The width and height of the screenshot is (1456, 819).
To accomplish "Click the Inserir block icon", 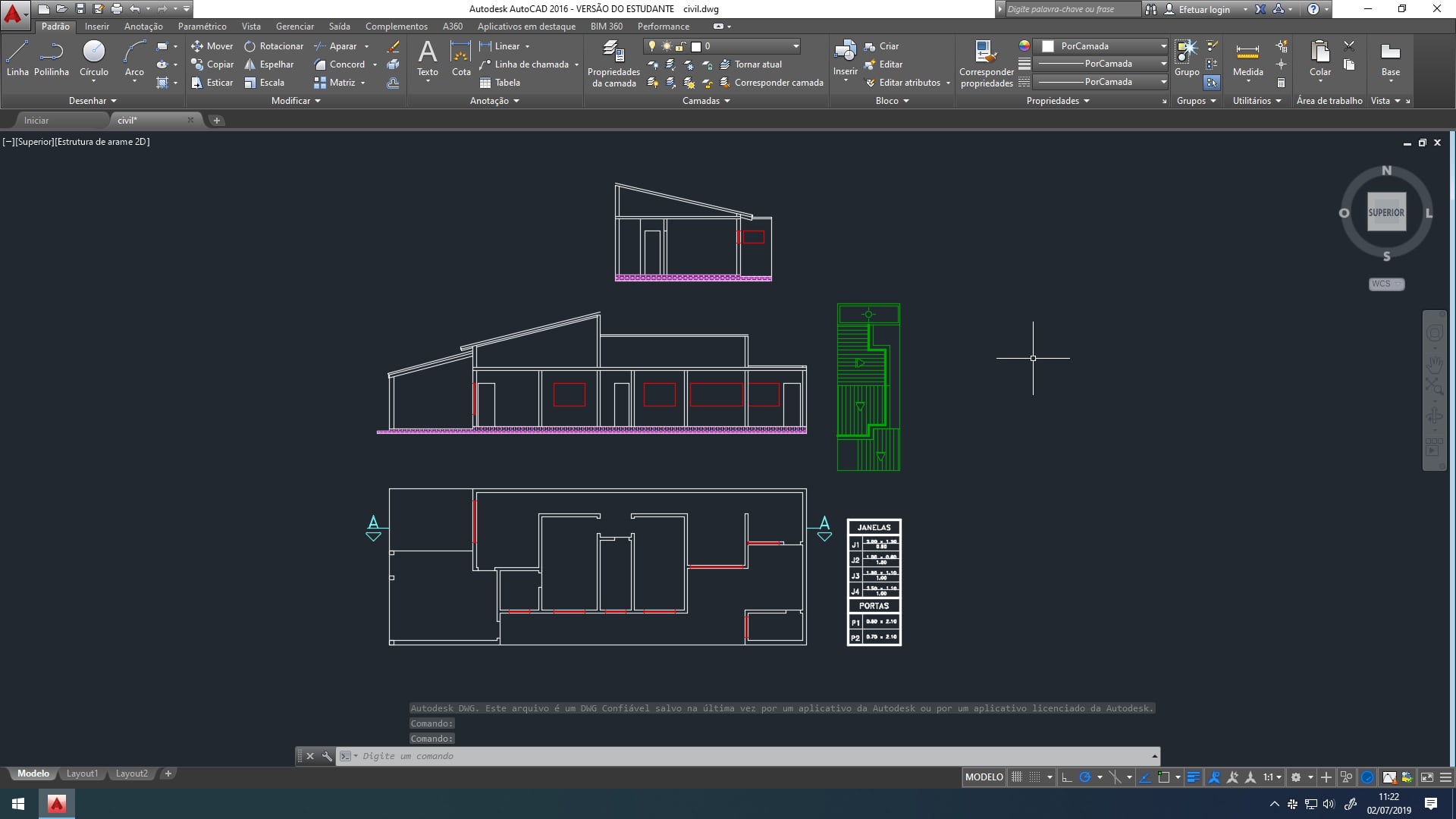I will [845, 59].
